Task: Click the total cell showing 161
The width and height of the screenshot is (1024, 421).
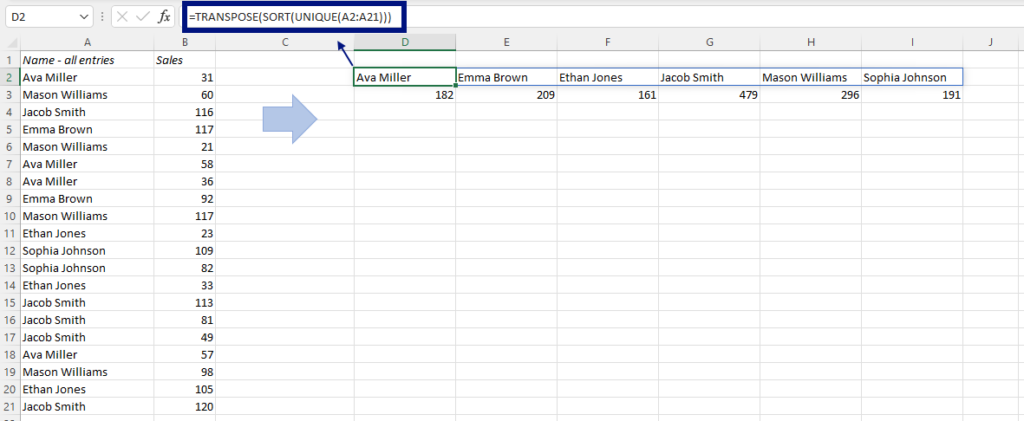Action: (607, 95)
